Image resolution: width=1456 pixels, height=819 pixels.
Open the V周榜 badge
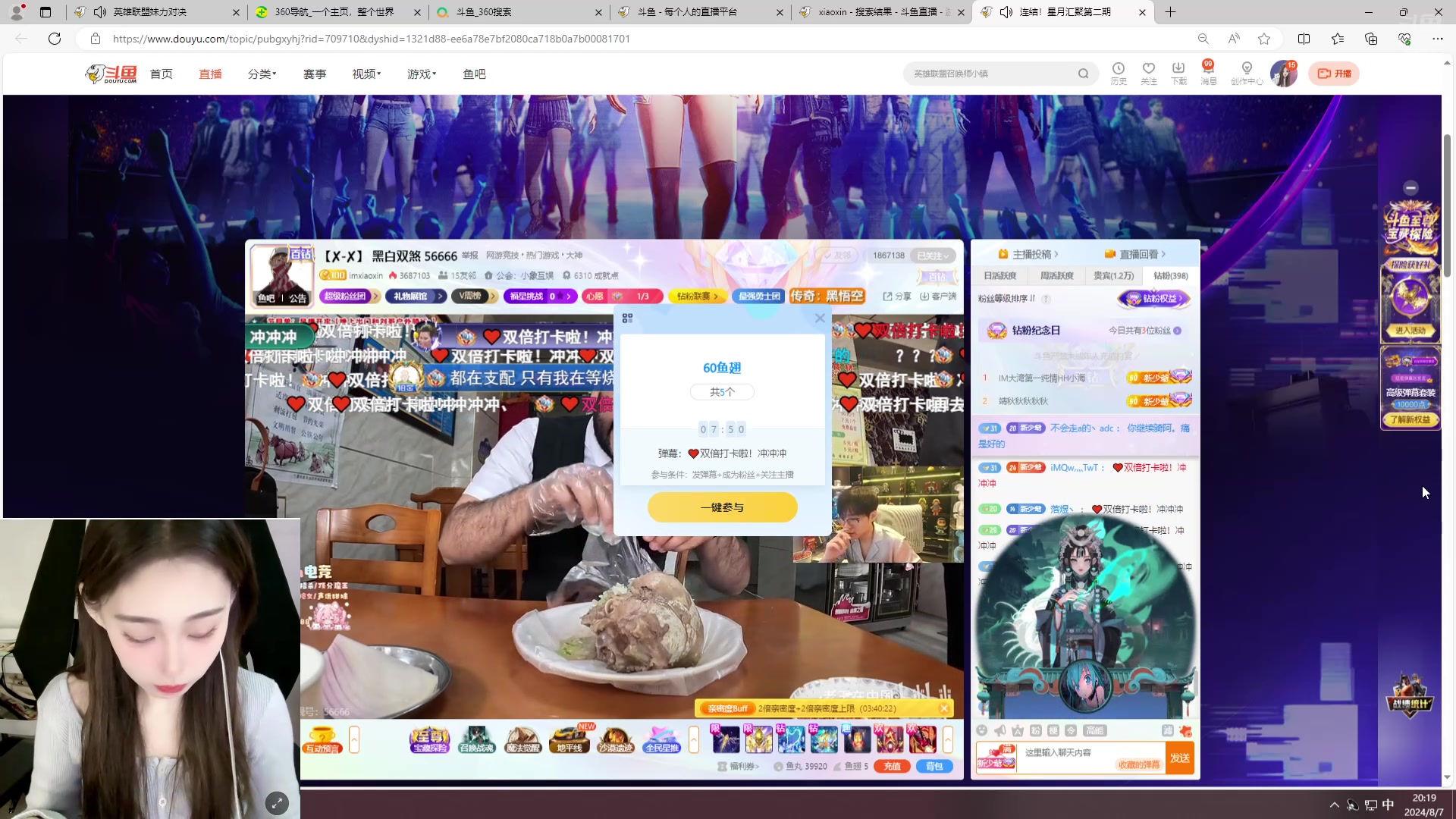coord(475,297)
